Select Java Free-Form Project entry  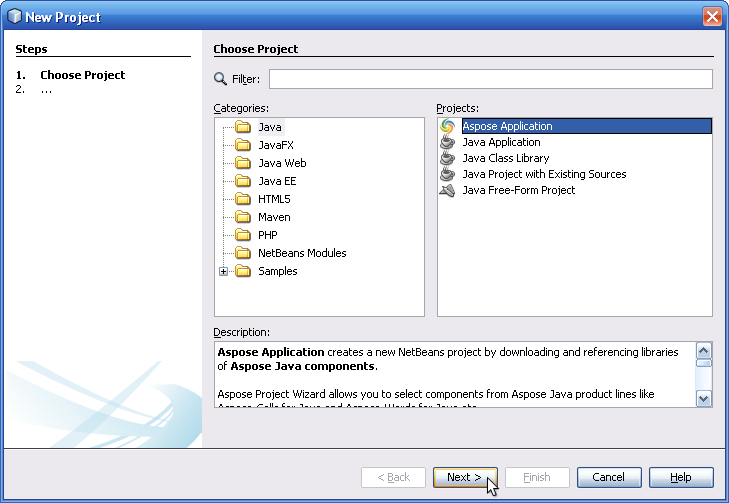coord(519,190)
